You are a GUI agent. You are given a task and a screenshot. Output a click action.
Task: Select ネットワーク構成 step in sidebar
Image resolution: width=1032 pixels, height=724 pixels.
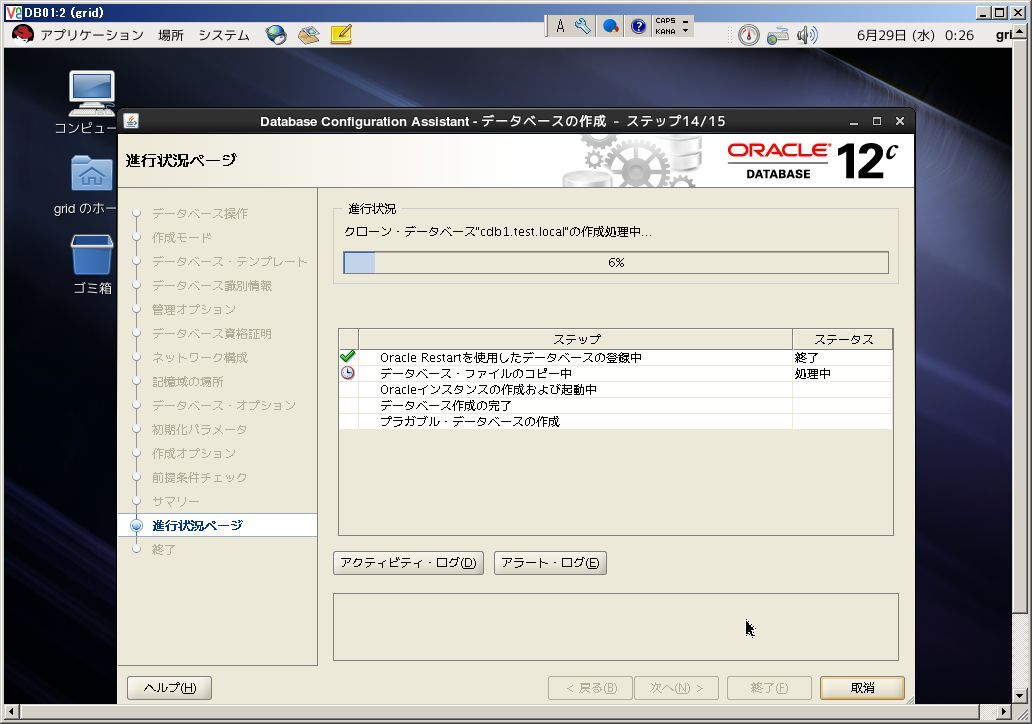(200, 357)
